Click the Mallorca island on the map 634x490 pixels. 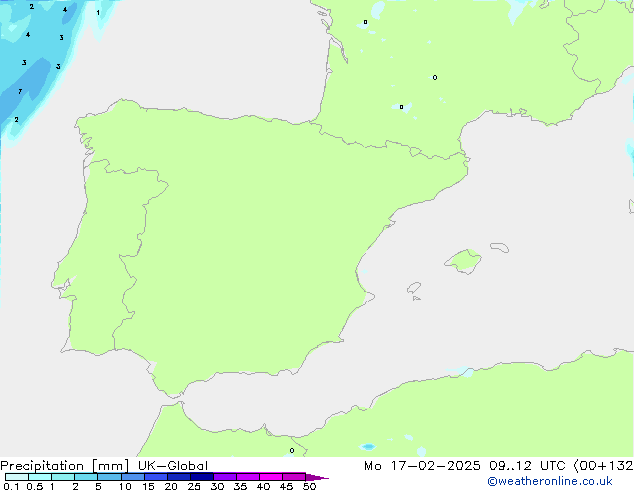[x=462, y=262]
